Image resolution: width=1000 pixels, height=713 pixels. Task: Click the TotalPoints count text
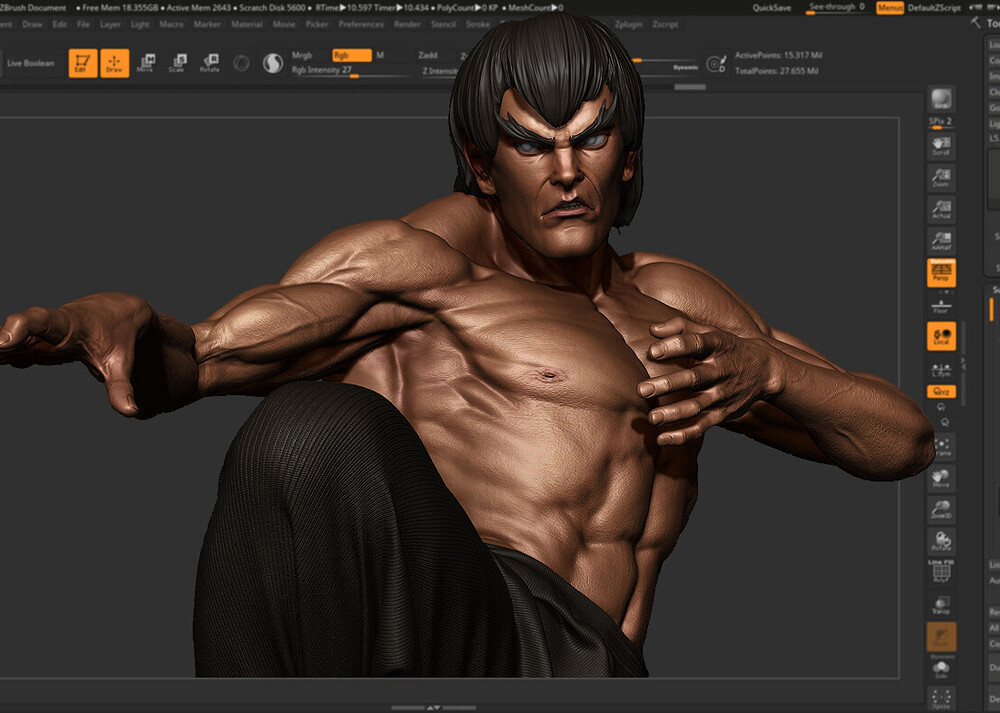coord(776,71)
